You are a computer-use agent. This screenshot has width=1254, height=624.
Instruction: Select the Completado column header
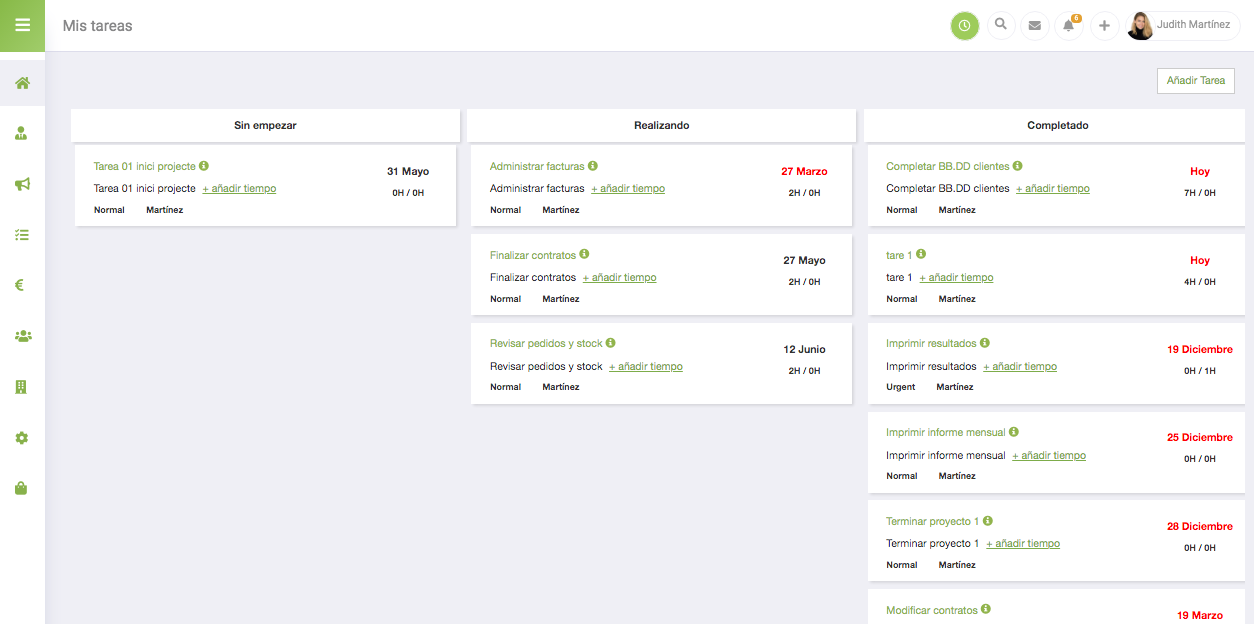click(1057, 126)
